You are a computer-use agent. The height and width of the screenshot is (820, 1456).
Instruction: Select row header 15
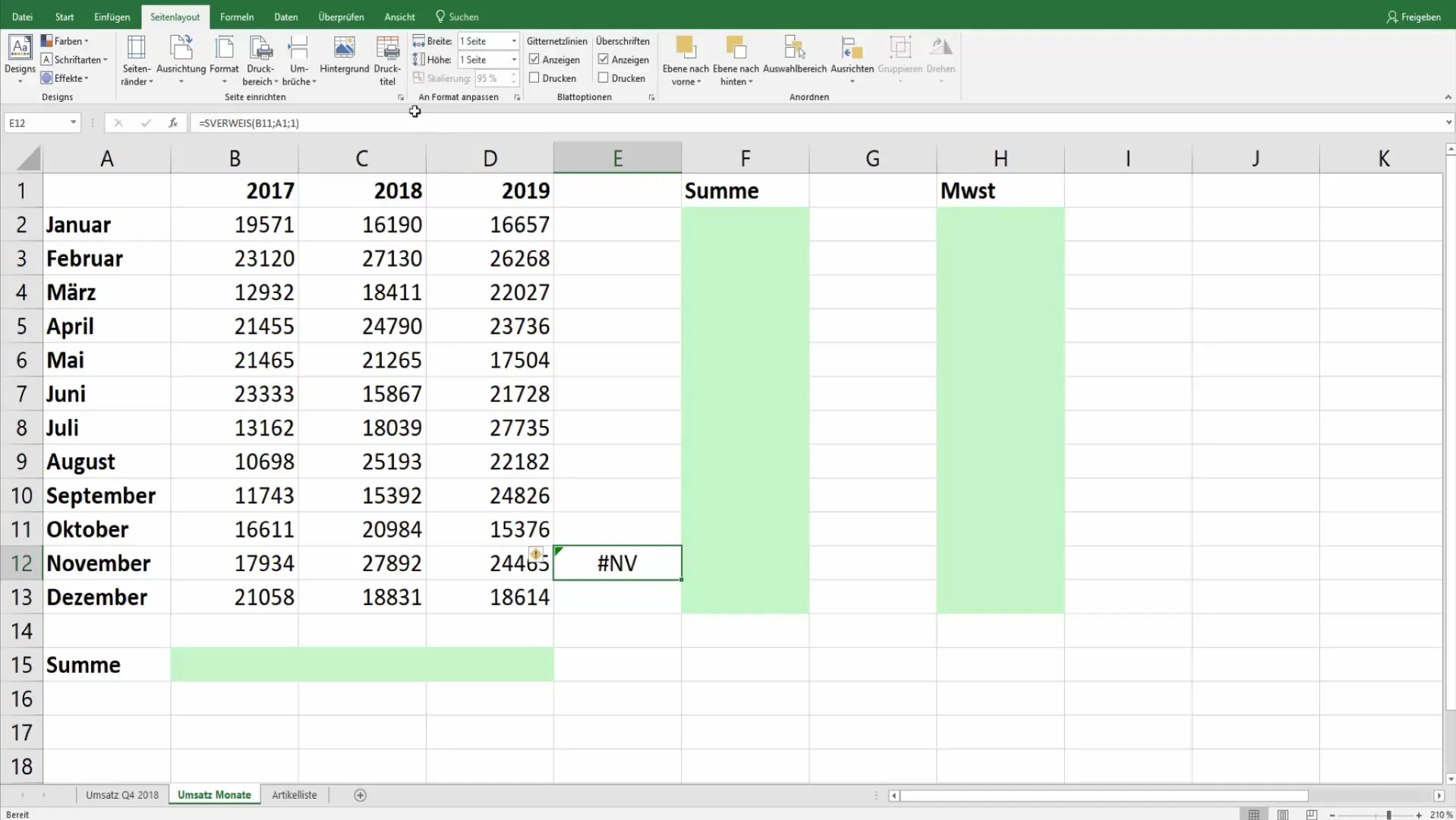point(21,664)
